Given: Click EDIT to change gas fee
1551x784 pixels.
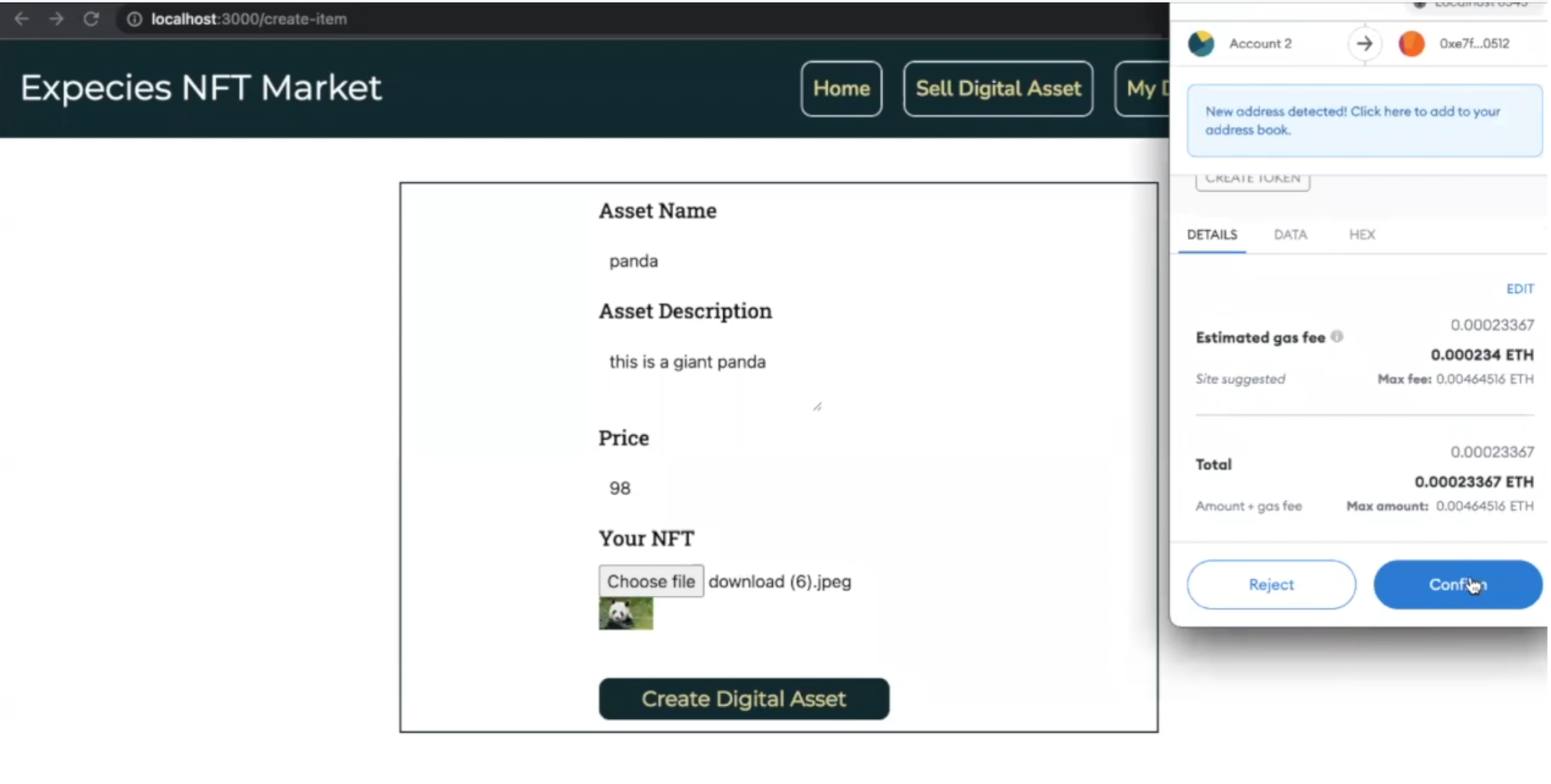Looking at the screenshot, I should coord(1519,289).
